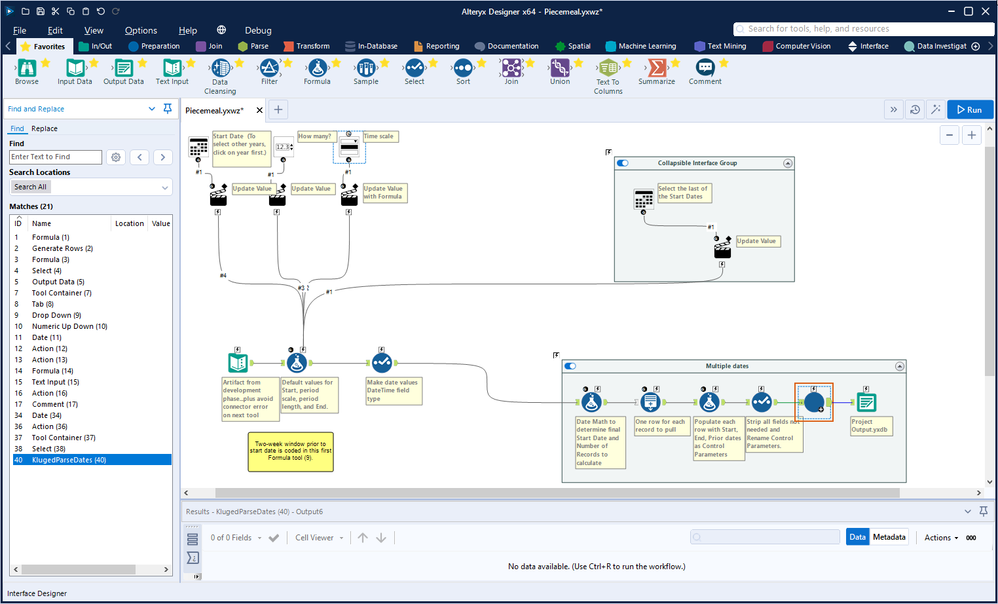998x604 pixels.
Task: Add a new workflow tab
Action: tap(278, 109)
